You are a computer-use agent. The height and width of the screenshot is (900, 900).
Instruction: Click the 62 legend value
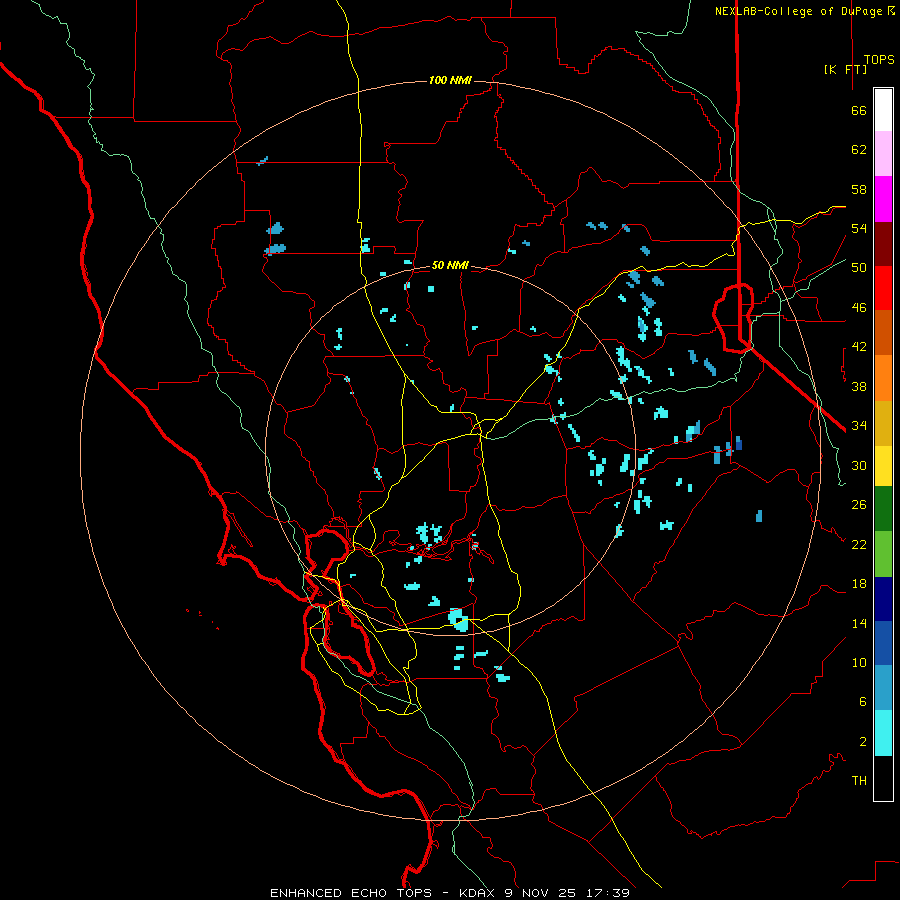tap(859, 150)
